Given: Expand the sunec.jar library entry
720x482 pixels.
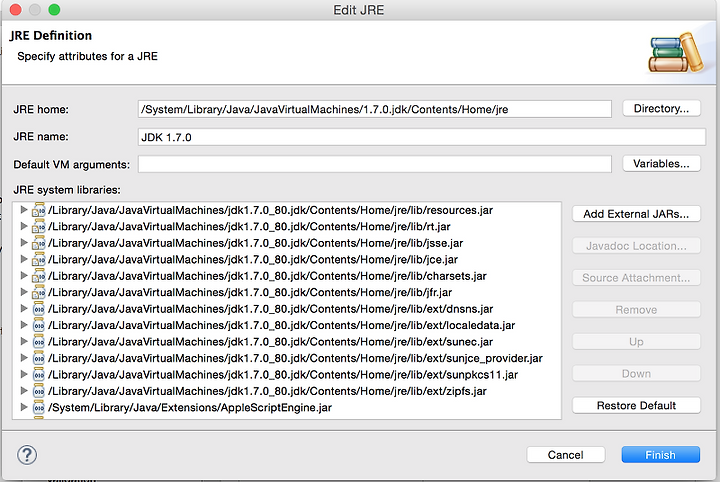Looking at the screenshot, I should [24, 342].
